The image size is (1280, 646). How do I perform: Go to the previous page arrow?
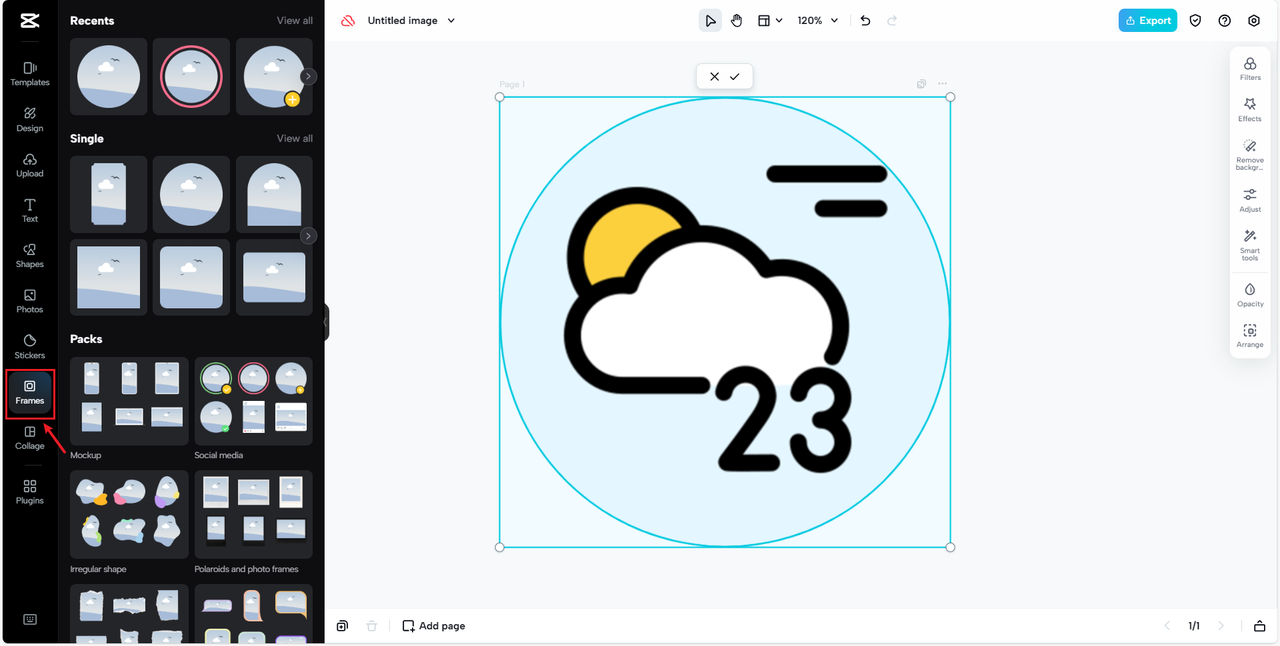point(1167,626)
